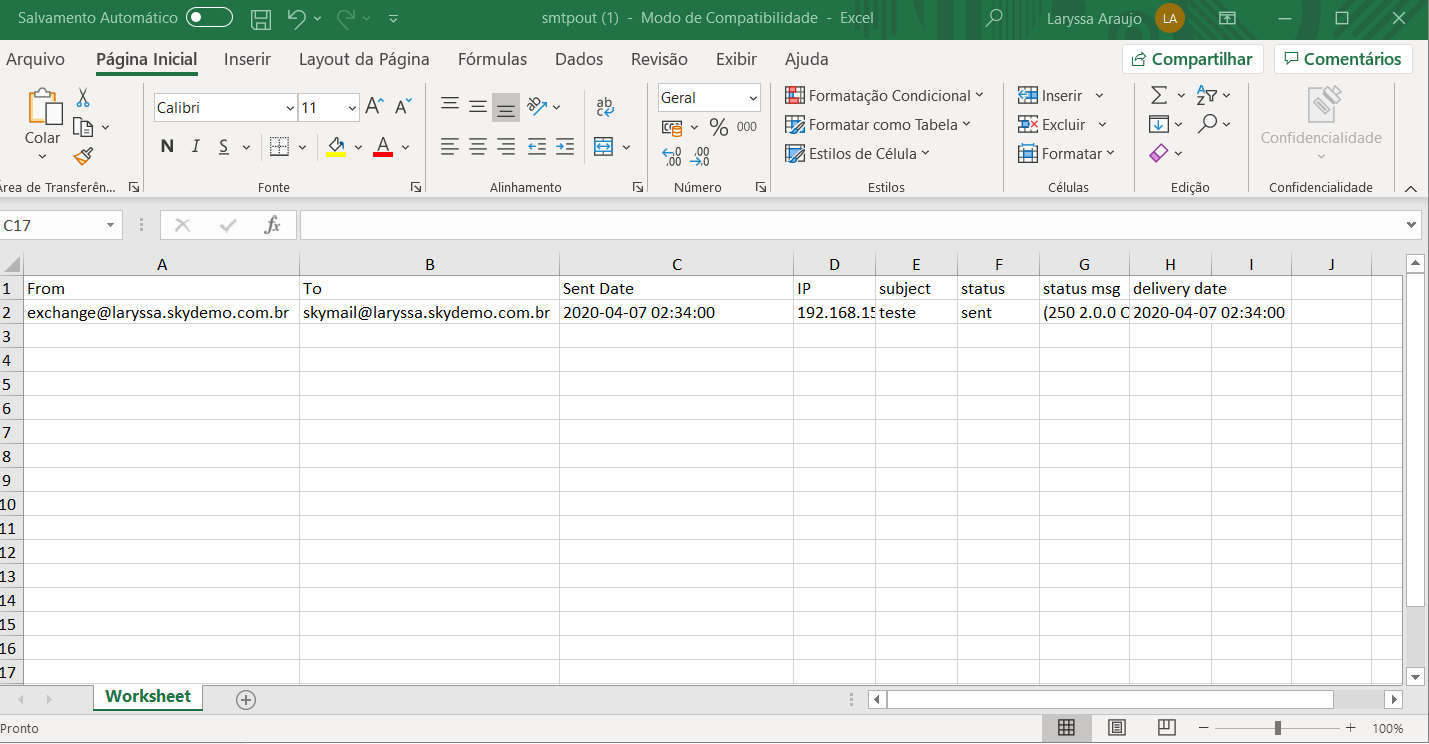Click the Merge and Center cells icon
1429x744 pixels.
(603, 147)
